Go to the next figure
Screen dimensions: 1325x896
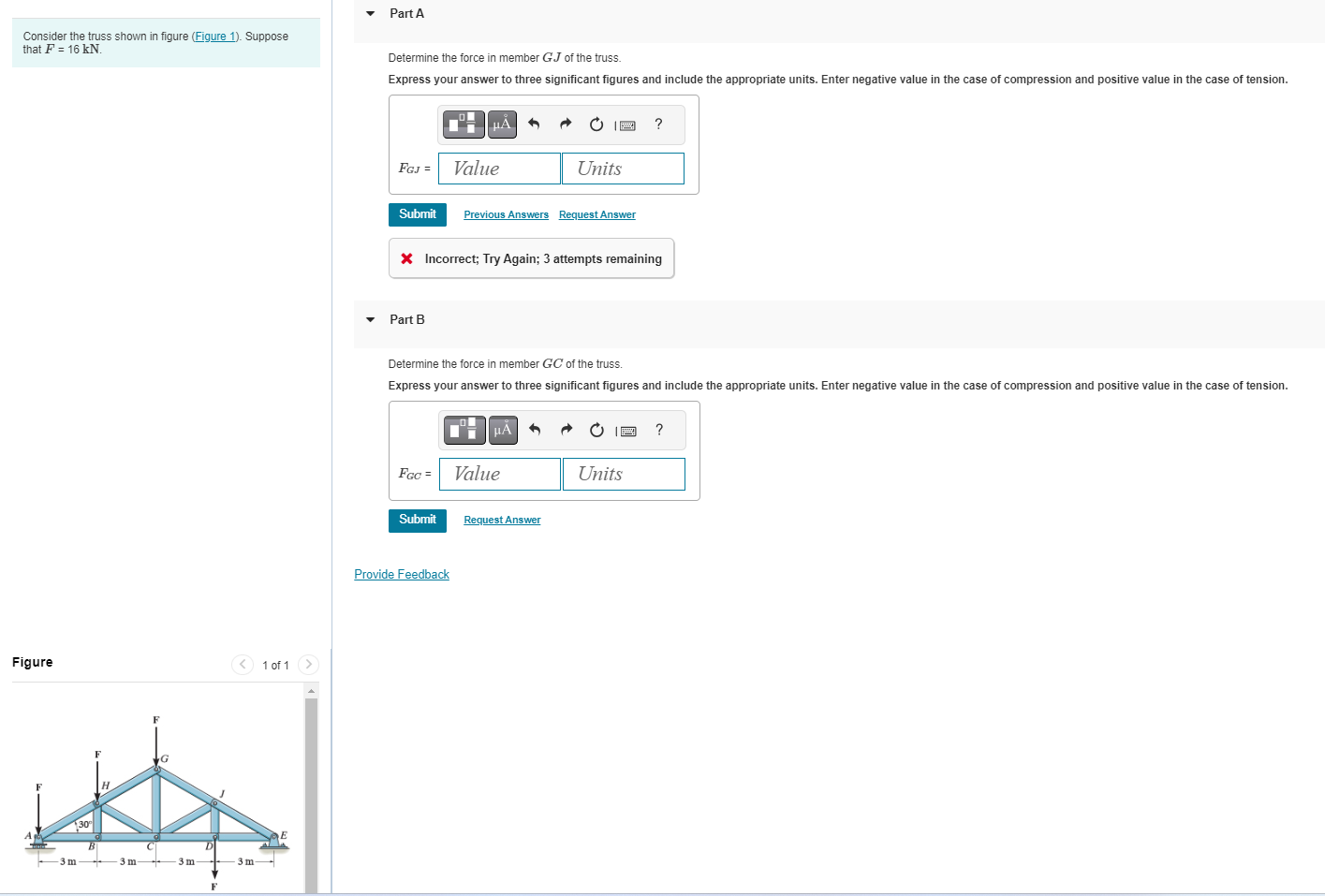308,665
